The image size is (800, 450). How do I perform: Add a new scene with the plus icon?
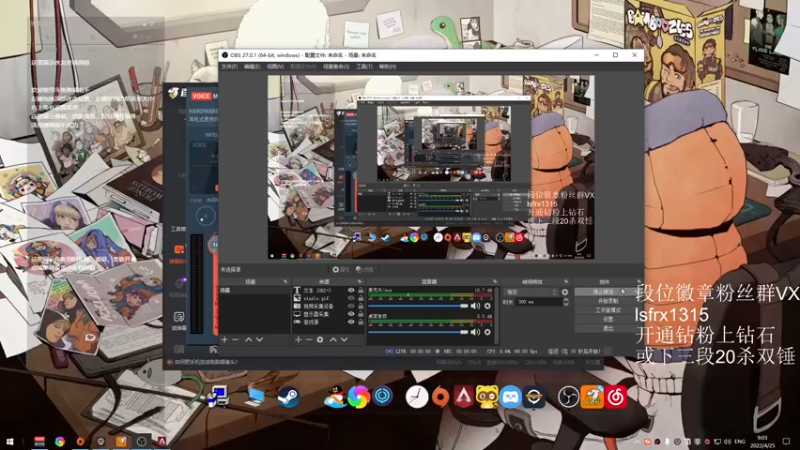click(x=224, y=340)
